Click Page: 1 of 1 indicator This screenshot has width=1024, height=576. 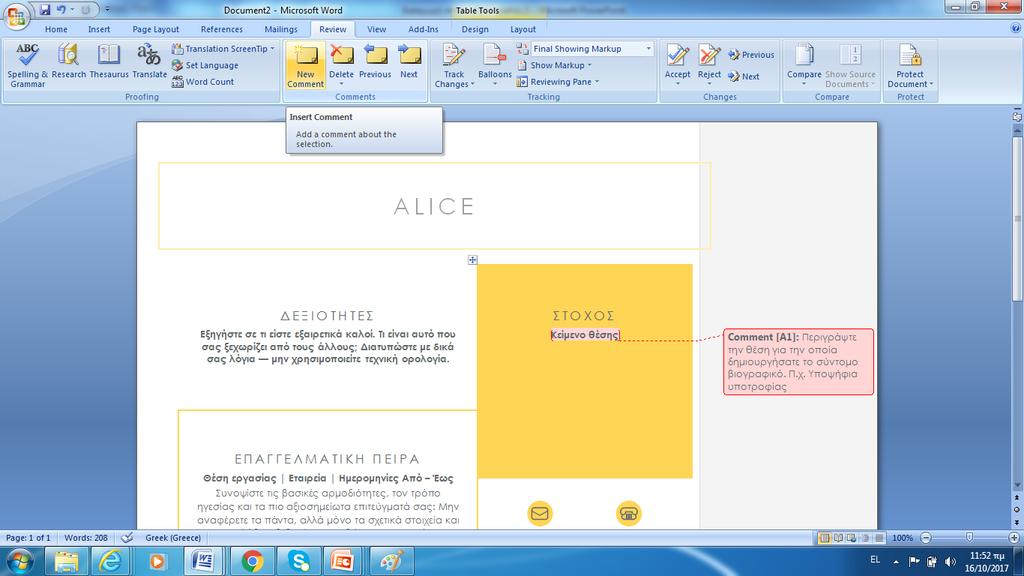click(28, 537)
